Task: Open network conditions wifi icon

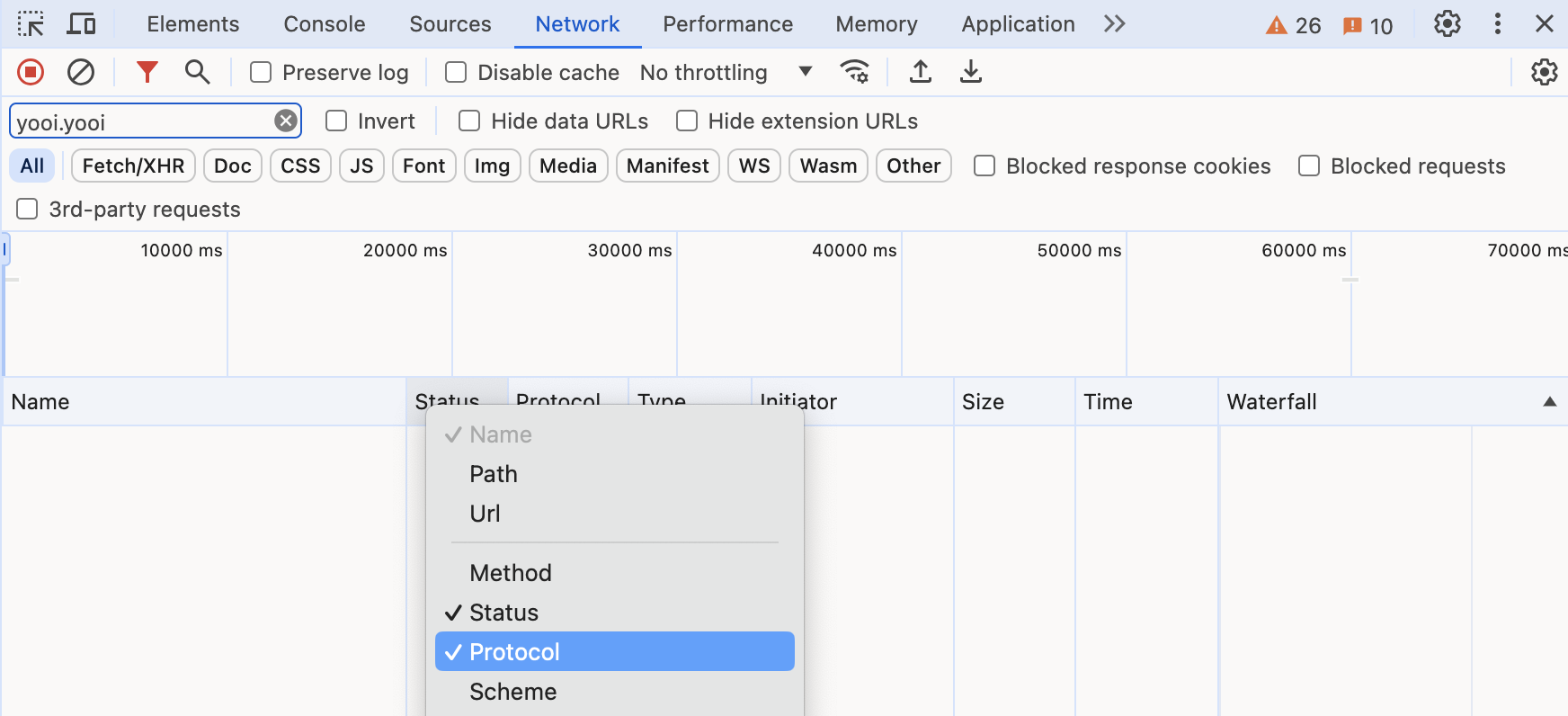Action: point(854,72)
